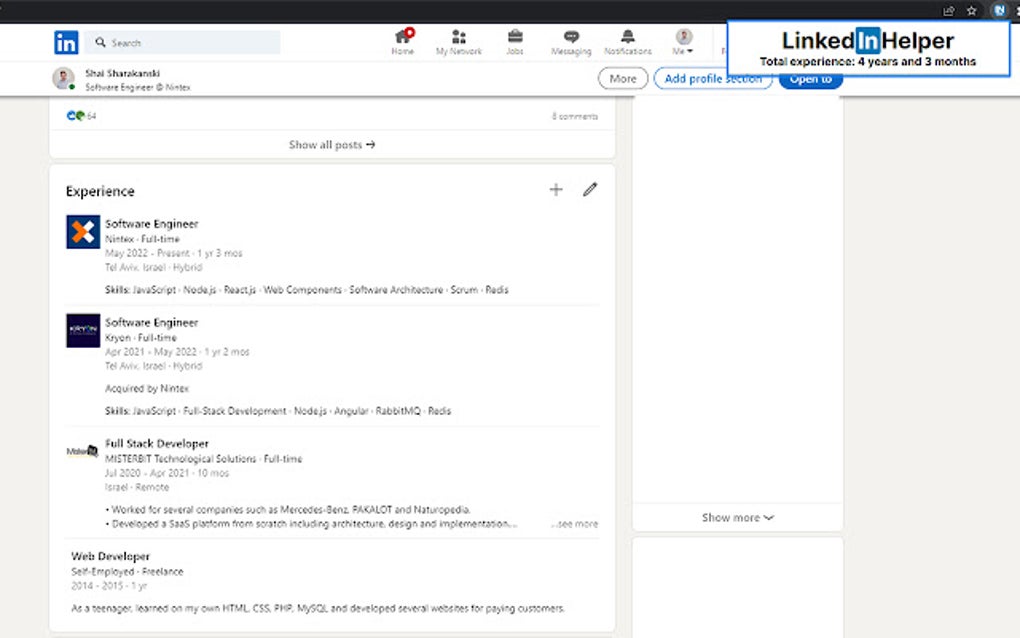Expand the Show more section

click(737, 517)
